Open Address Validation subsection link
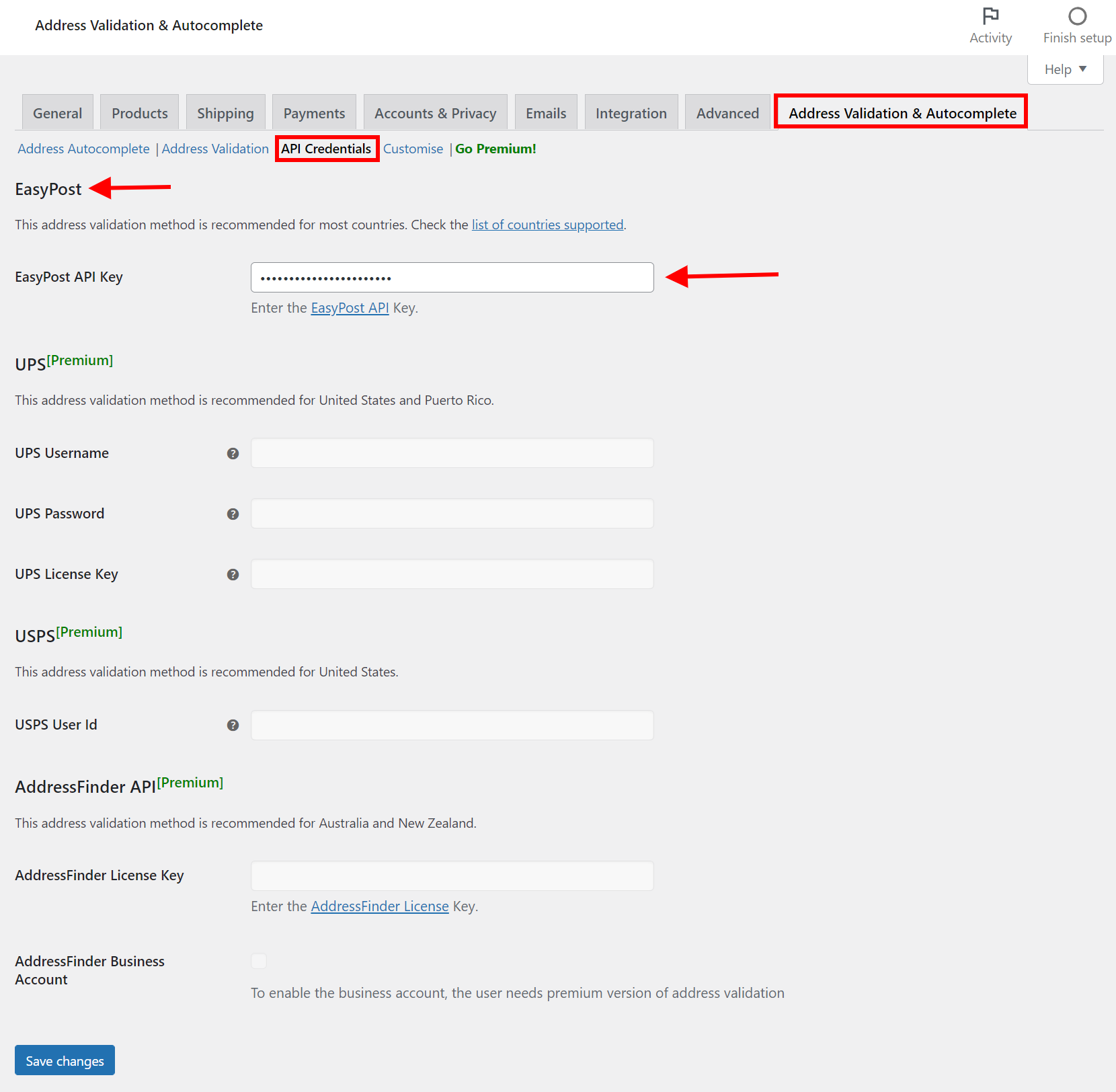Image resolution: width=1116 pixels, height=1092 pixels. click(x=215, y=149)
